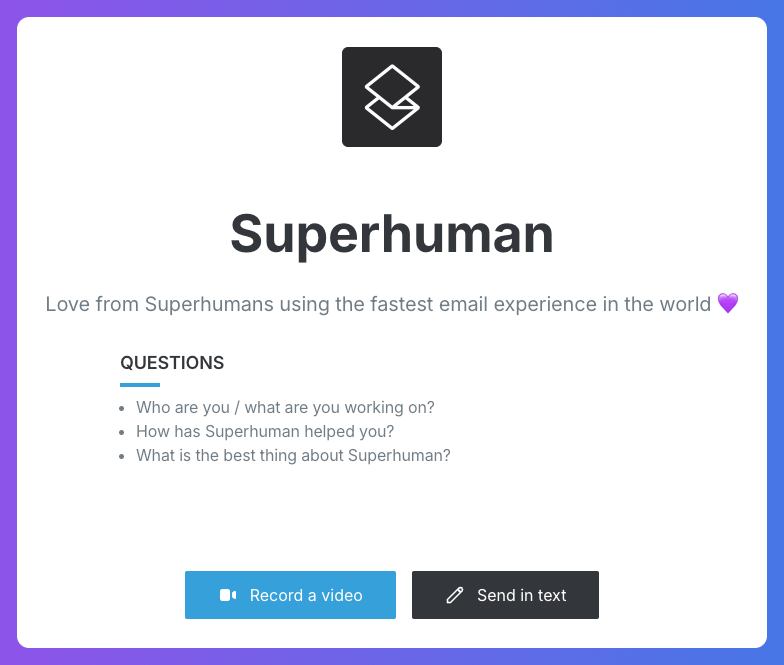784x665 pixels.
Task: Click the "QUESTIONS" section heading
Action: 172,363
